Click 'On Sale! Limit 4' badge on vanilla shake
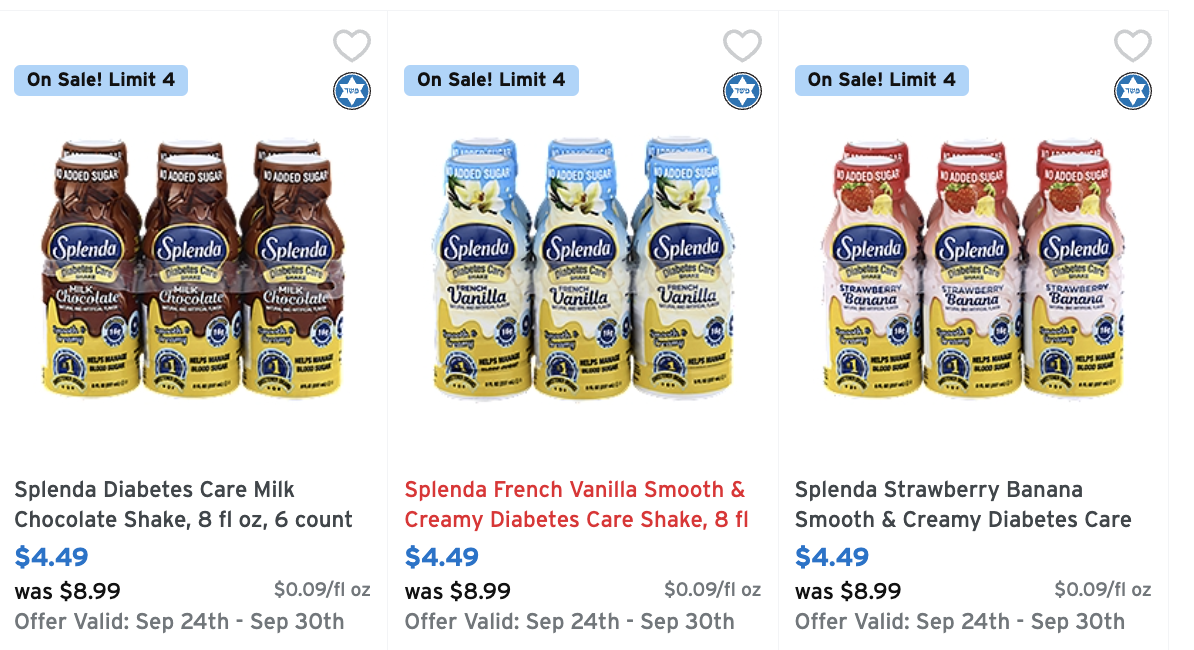Image resolution: width=1194 pixels, height=650 pixels. (491, 80)
